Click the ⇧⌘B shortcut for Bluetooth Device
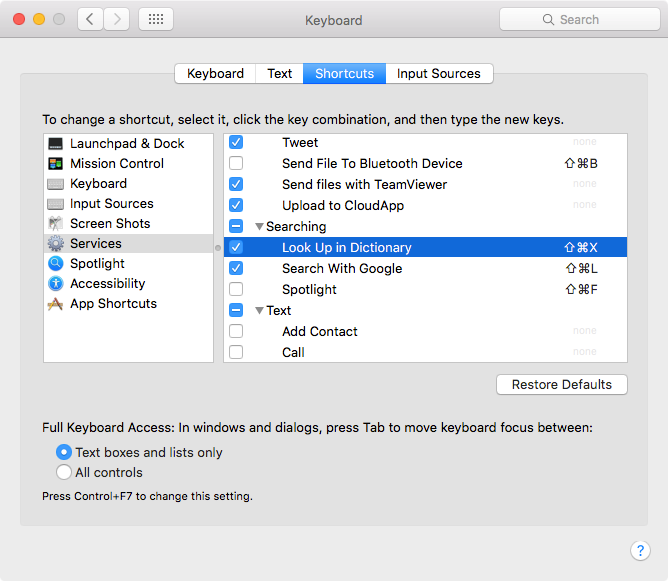 pyautogui.click(x=581, y=164)
